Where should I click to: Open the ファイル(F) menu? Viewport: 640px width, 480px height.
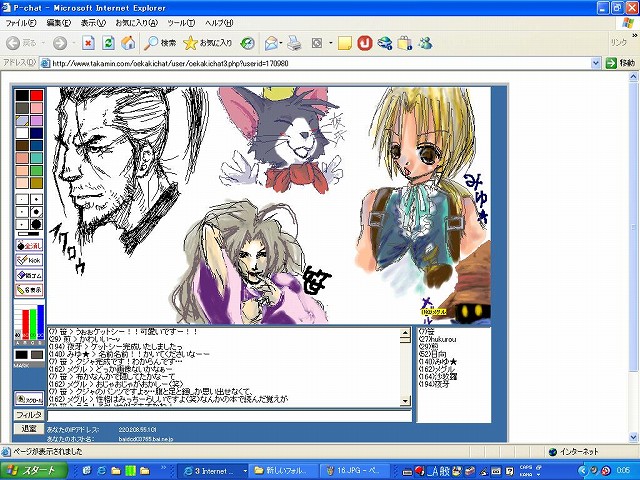(20, 23)
